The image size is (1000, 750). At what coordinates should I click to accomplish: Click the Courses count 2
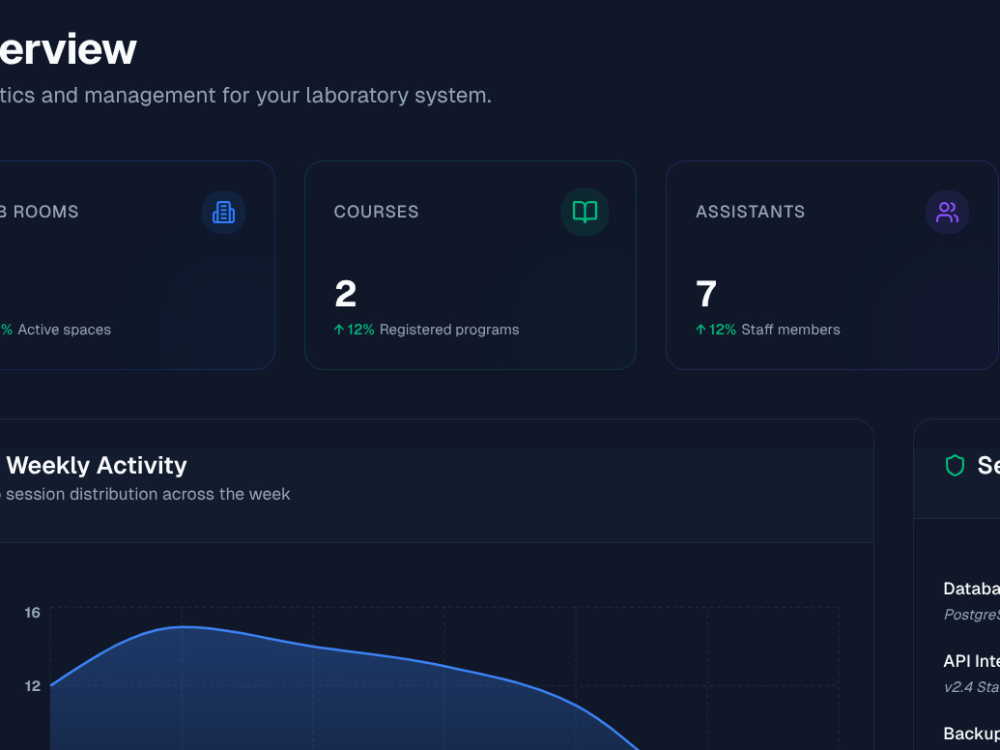346,293
